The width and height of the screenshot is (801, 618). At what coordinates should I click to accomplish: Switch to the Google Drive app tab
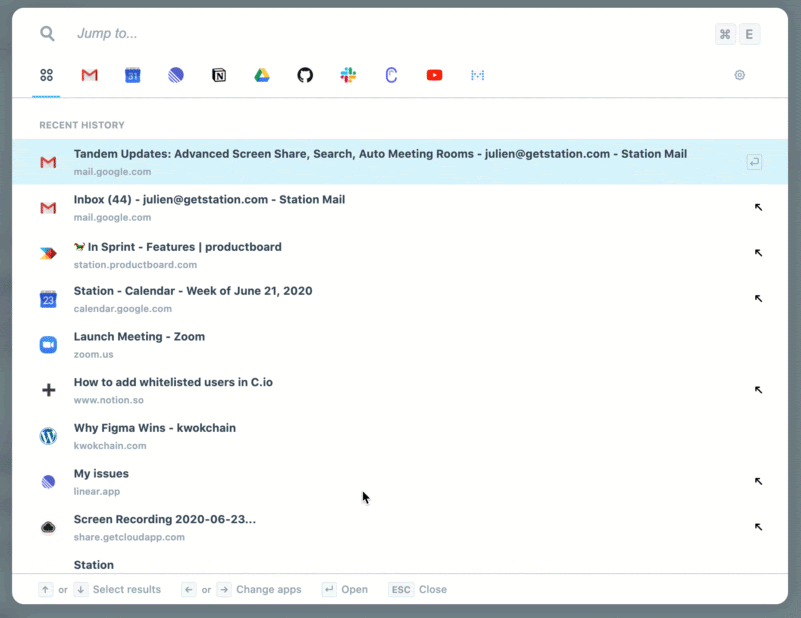pos(262,76)
